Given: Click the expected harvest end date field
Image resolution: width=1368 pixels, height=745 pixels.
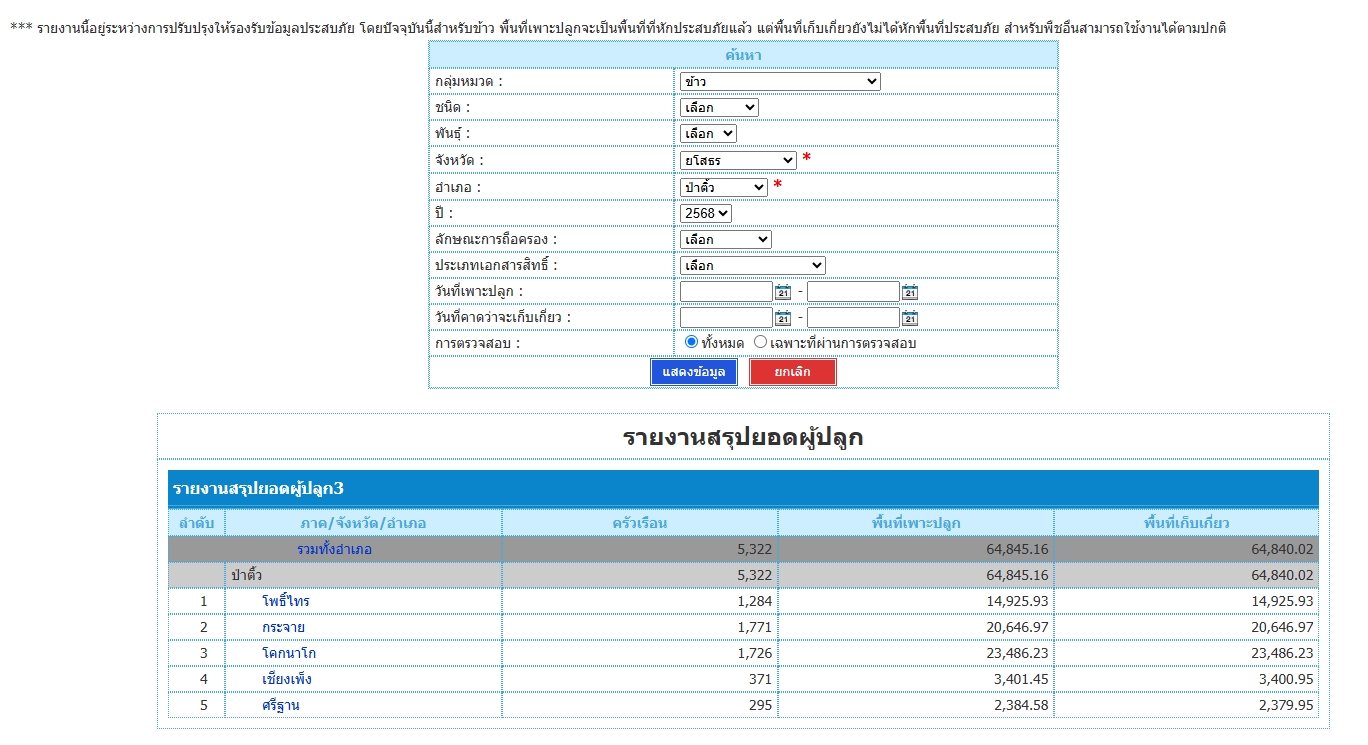Looking at the screenshot, I should (853, 318).
